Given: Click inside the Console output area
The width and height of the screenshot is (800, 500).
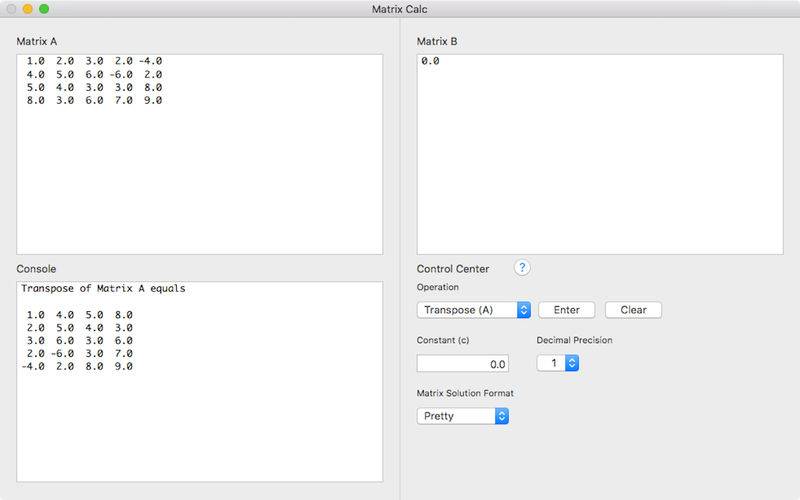Looking at the screenshot, I should [199, 382].
